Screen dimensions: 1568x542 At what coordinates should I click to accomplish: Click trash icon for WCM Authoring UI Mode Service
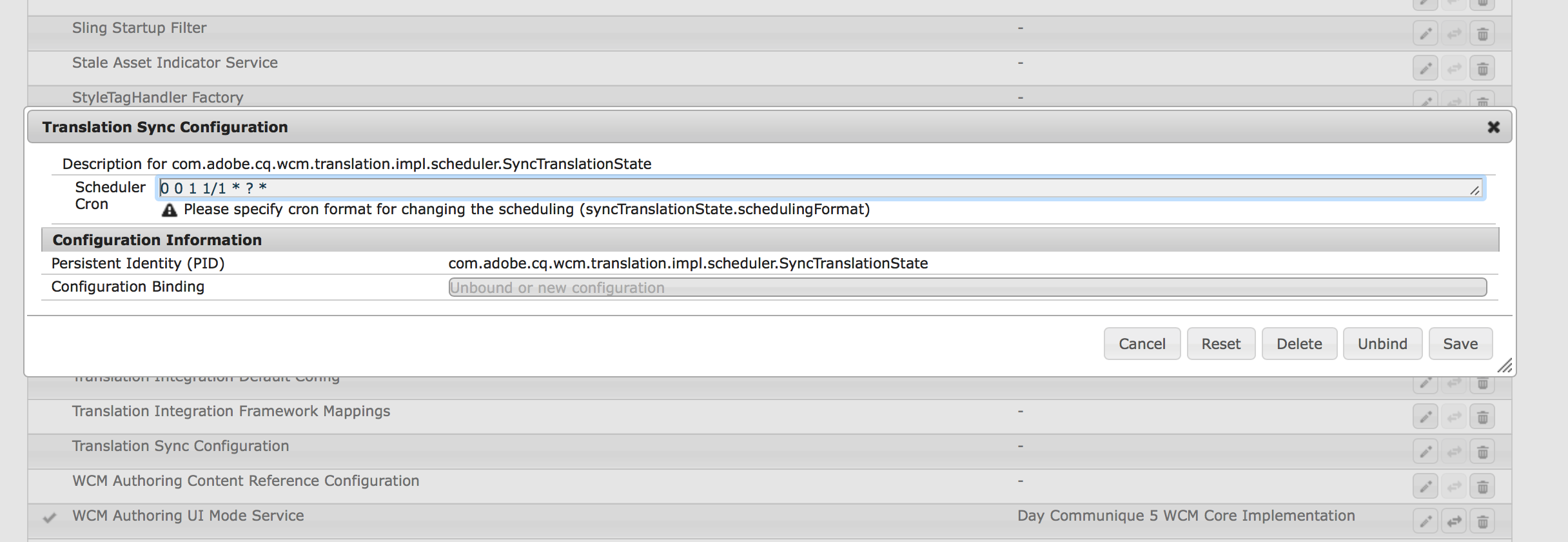tap(1482, 521)
